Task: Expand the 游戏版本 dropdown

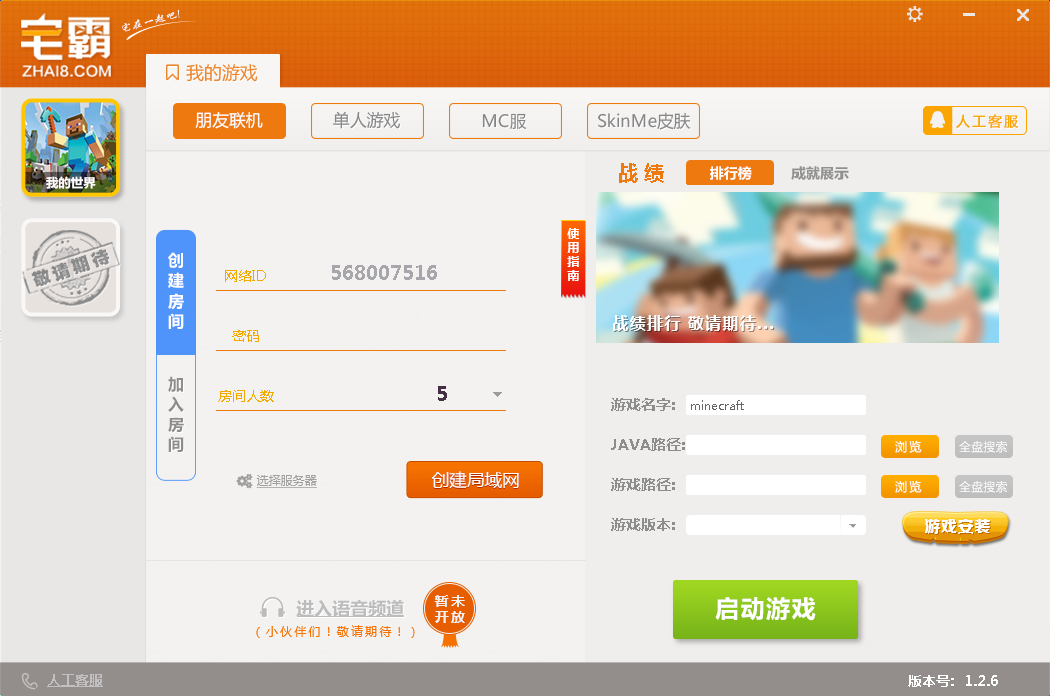Action: point(853,524)
